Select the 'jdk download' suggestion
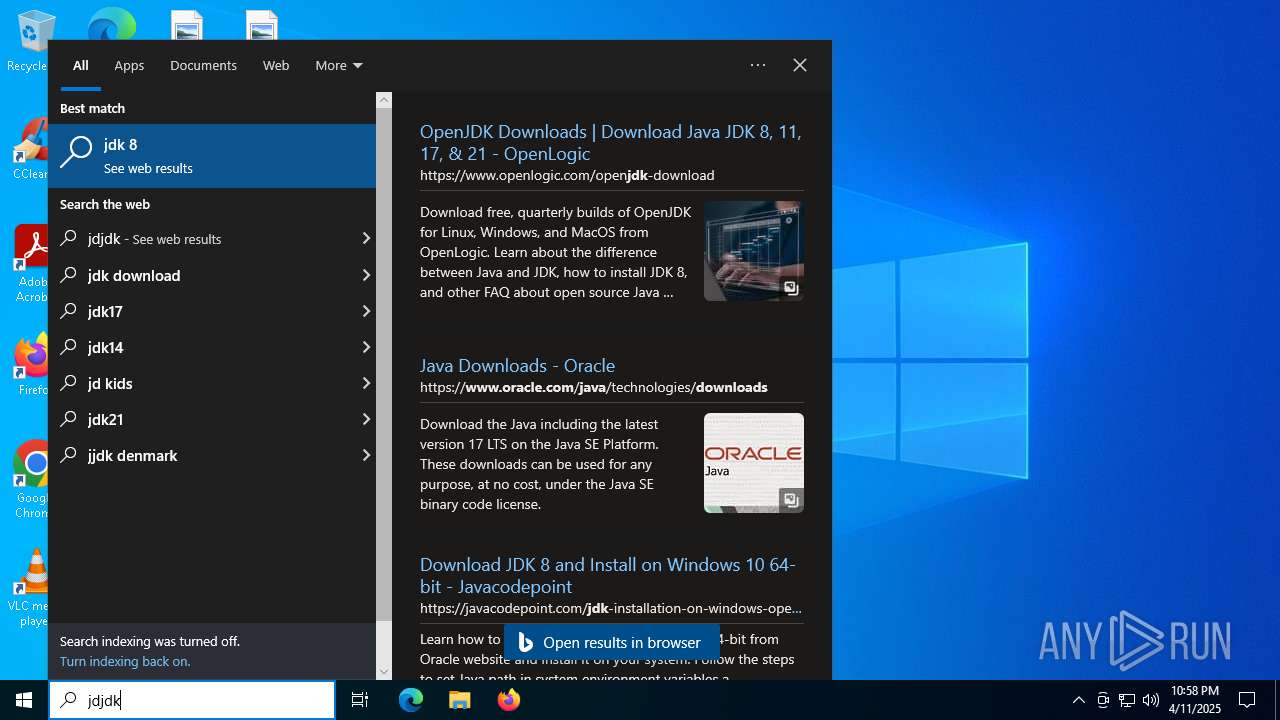This screenshot has height=720, width=1280. pyautogui.click(x=212, y=275)
